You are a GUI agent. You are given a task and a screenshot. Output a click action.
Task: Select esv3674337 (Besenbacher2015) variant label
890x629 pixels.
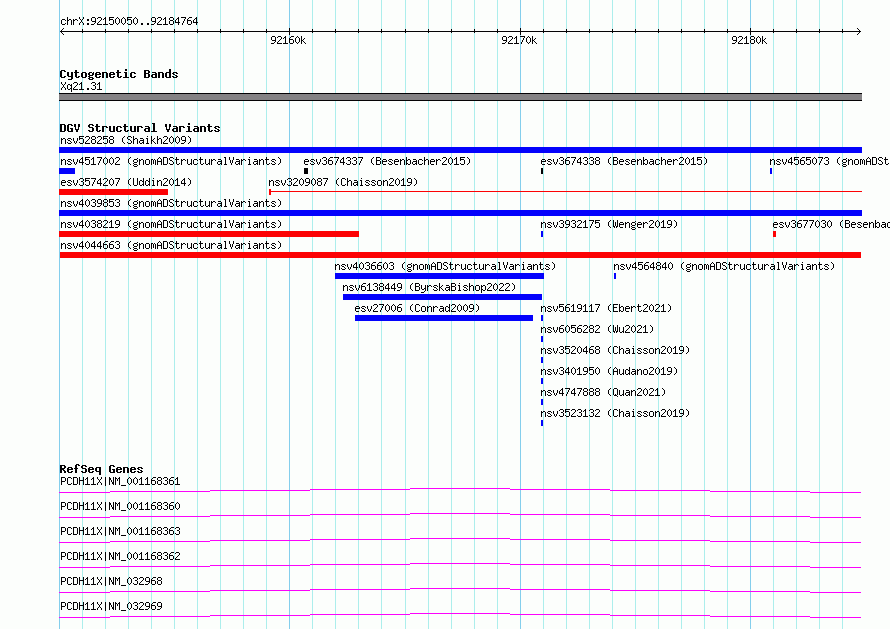coord(387,161)
